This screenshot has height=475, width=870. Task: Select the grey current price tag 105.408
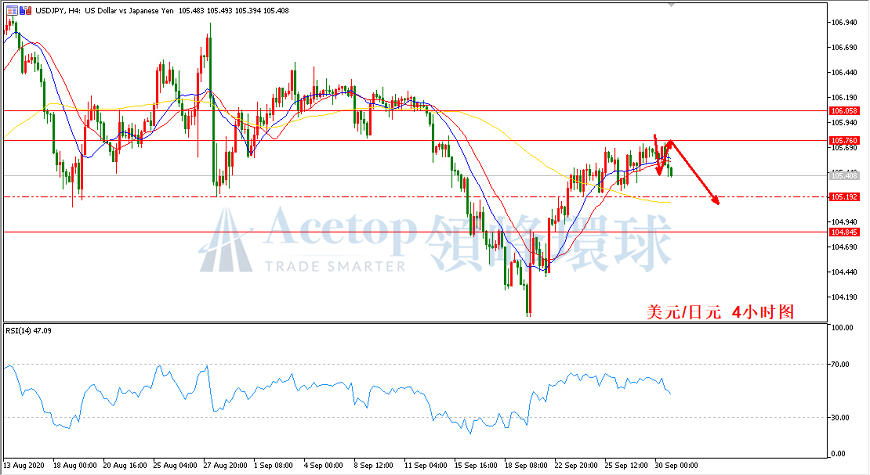[x=844, y=175]
